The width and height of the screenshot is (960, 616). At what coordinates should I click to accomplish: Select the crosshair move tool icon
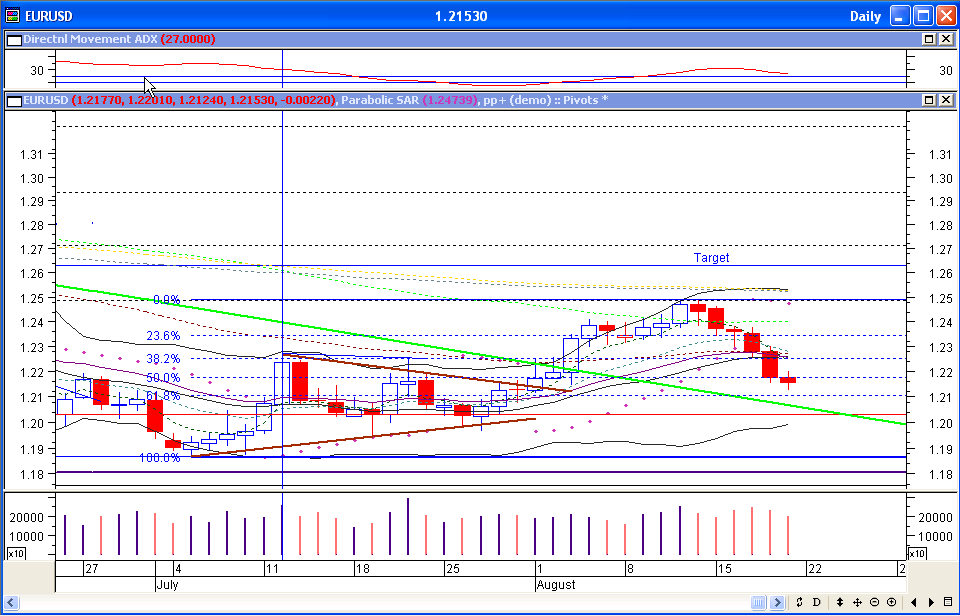[857, 603]
